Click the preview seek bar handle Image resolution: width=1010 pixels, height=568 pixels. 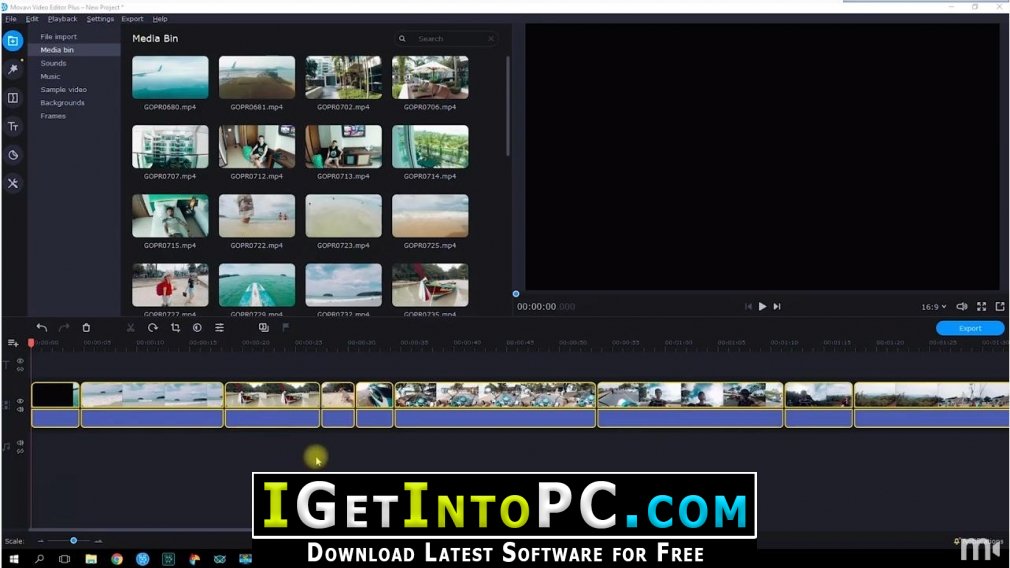tap(516, 294)
